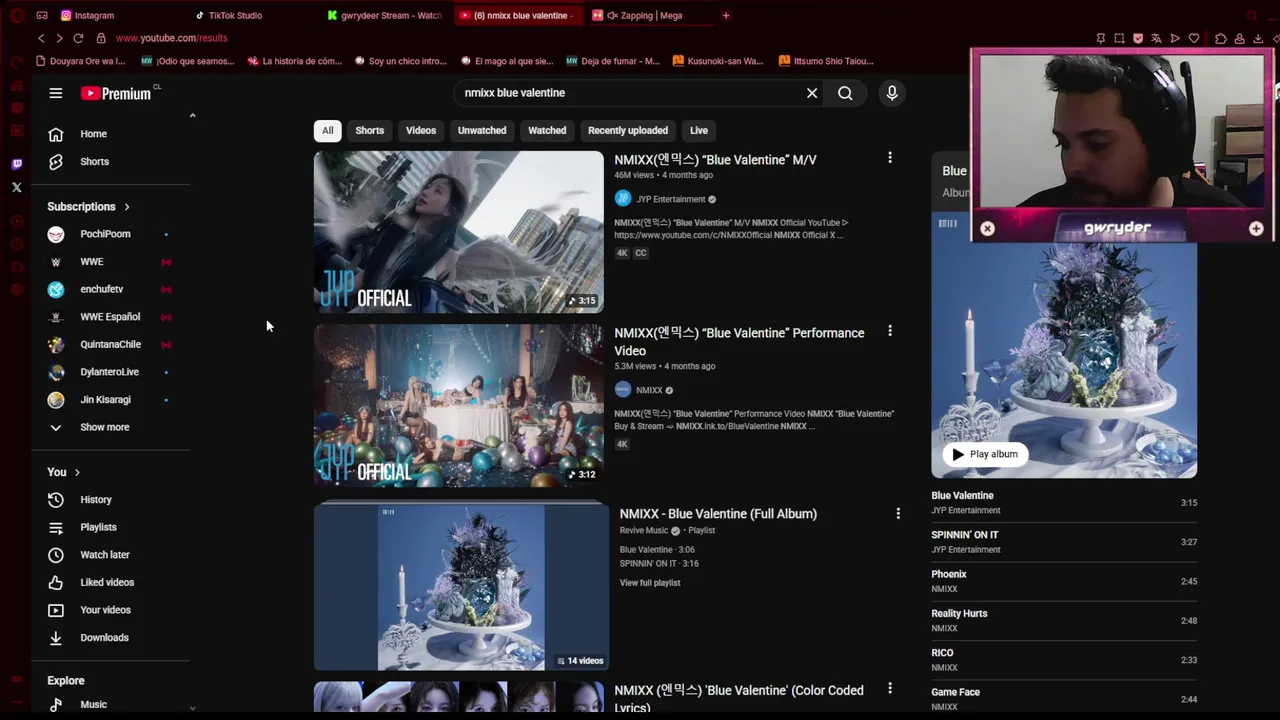Viewport: 1280px width, 720px height.
Task: Open JYP Entertainment channel under M/V result
Action: point(670,199)
